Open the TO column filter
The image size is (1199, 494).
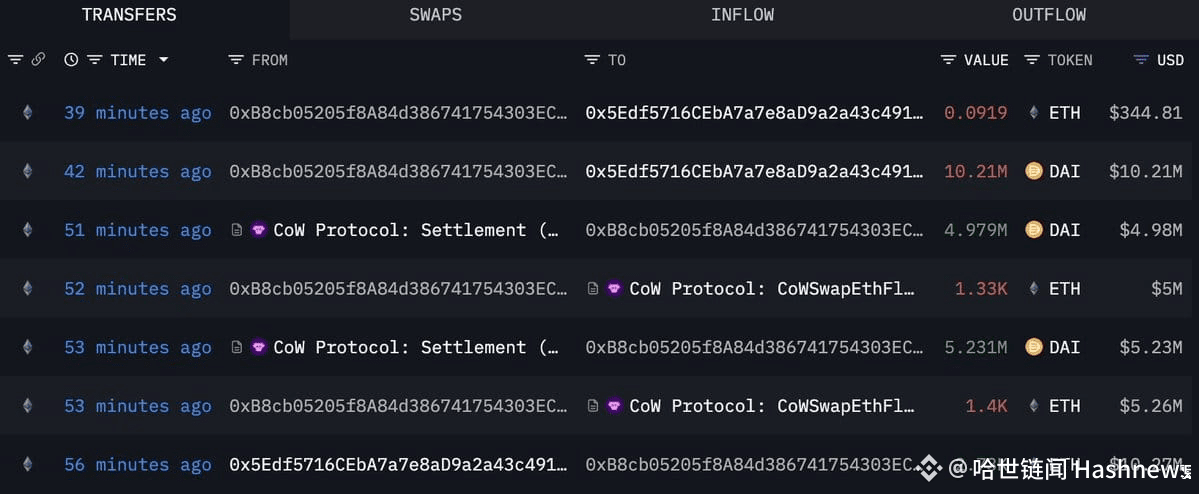pos(592,60)
